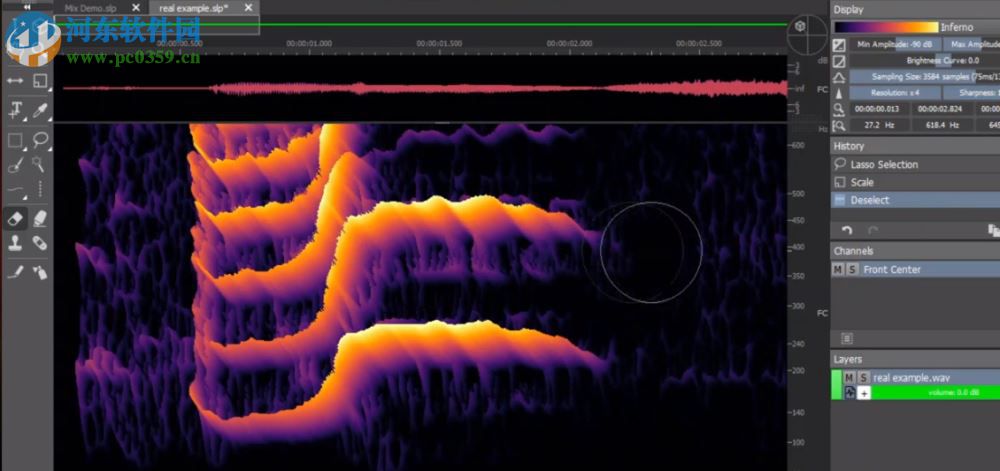Click the resolution sharpness icon
Image resolution: width=1000 pixels, height=471 pixels.
[839, 93]
